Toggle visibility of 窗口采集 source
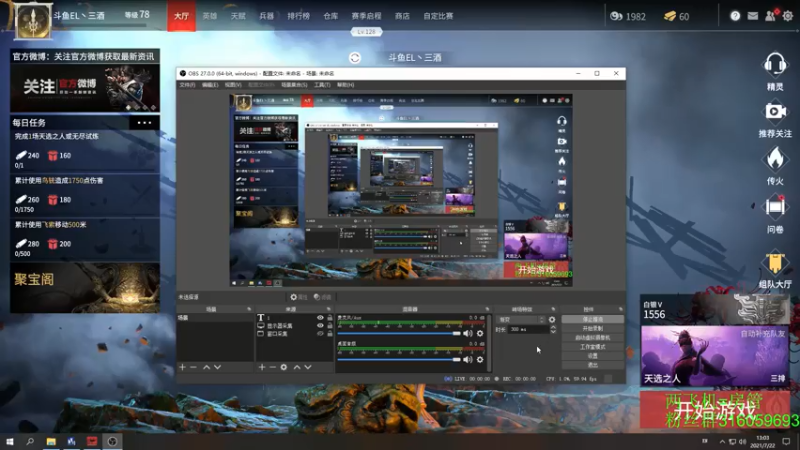Screen dimensions: 800x450 tap(320, 334)
